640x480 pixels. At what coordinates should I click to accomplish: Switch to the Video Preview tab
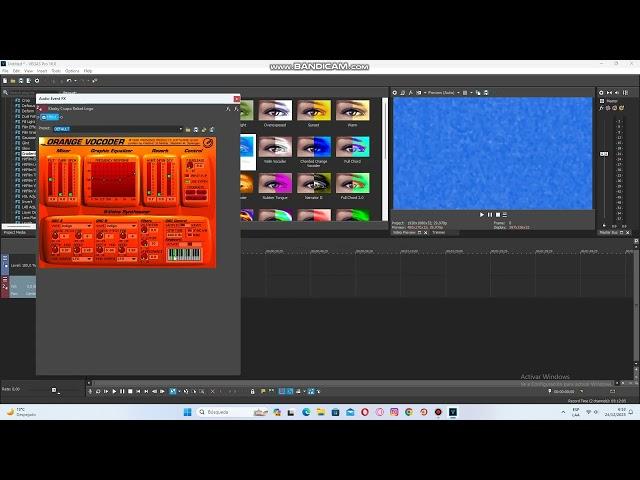(404, 232)
